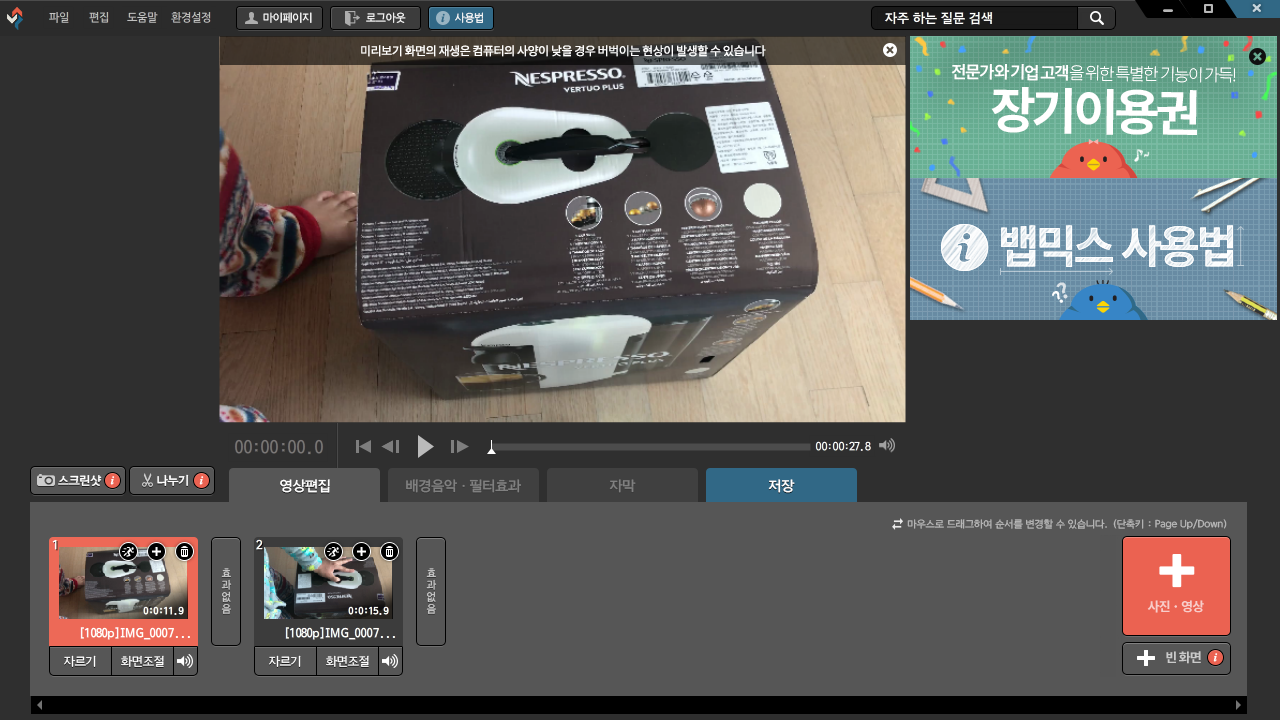Open 파일 menu
The image size is (1280, 720).
pyautogui.click(x=59, y=17)
